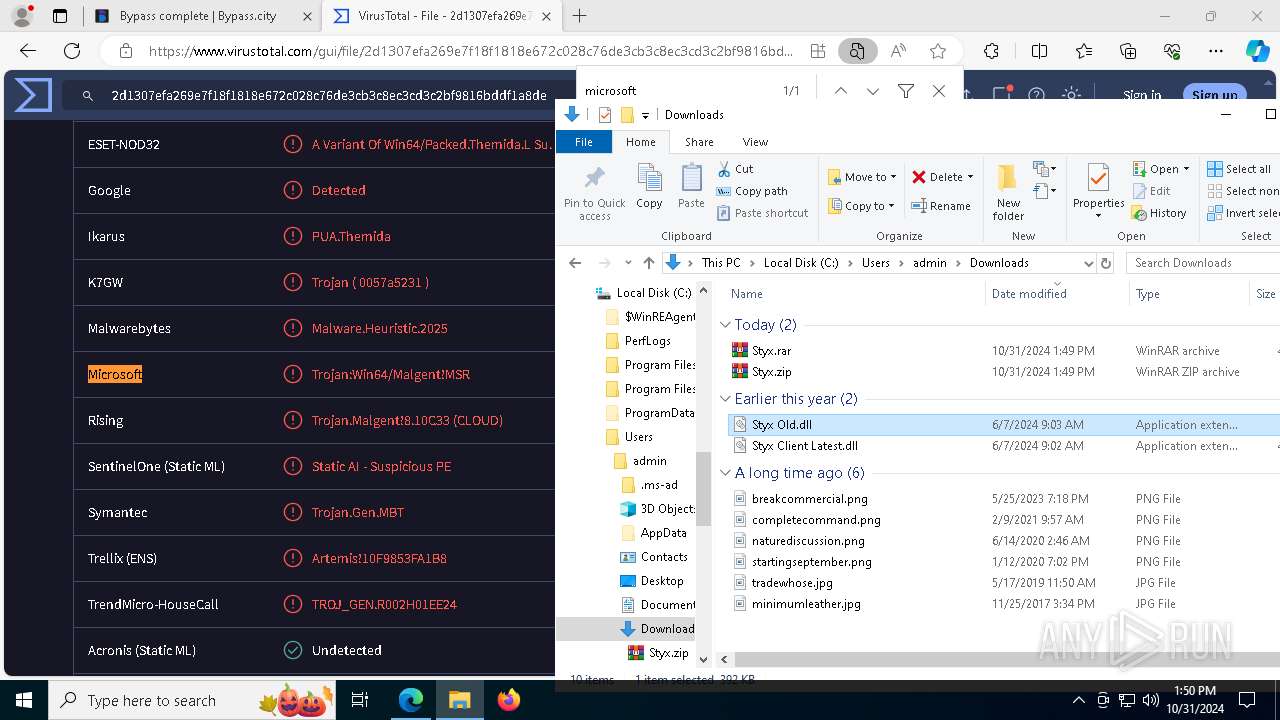Open Edge Copilot sidebar icon
The width and height of the screenshot is (1280, 720).
(x=1257, y=51)
